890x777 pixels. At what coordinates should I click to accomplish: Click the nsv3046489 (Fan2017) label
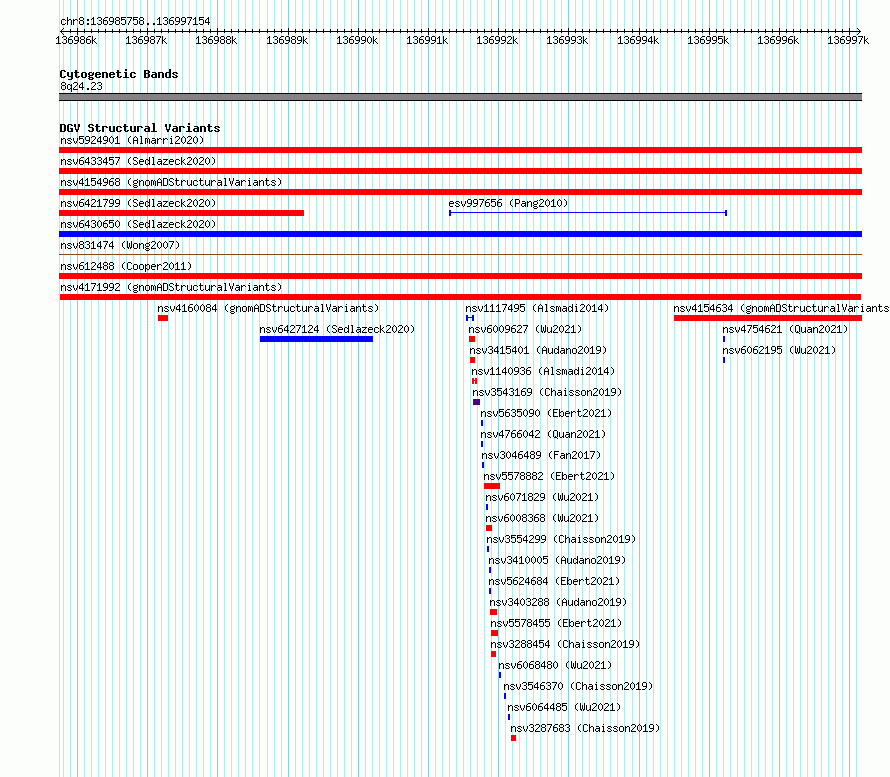[x=541, y=455]
